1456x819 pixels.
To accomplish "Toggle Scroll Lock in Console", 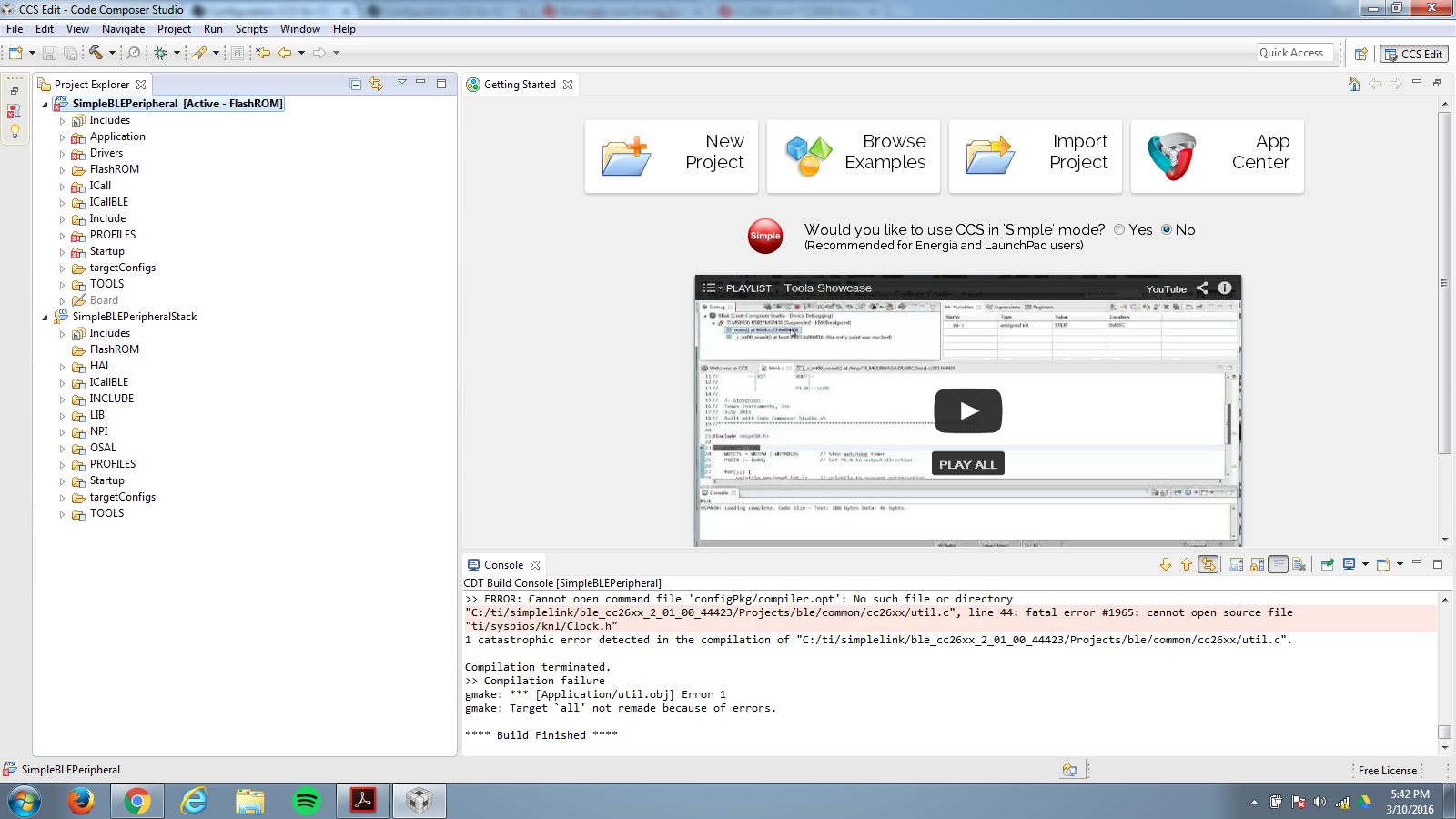I will pyautogui.click(x=1257, y=564).
